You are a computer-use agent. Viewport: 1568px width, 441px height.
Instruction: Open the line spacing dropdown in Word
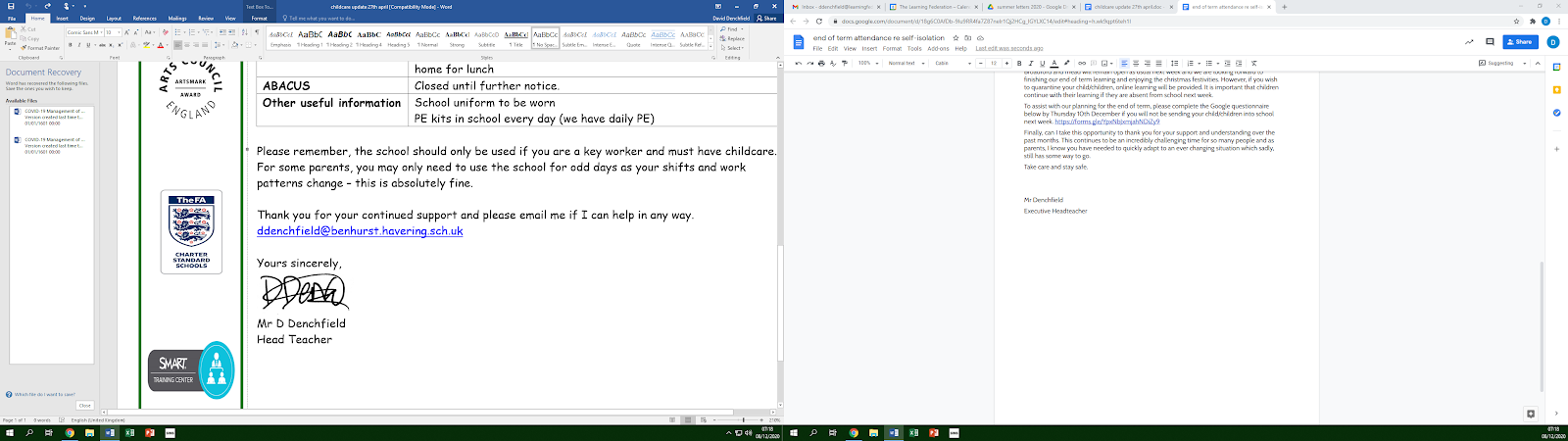[220, 45]
